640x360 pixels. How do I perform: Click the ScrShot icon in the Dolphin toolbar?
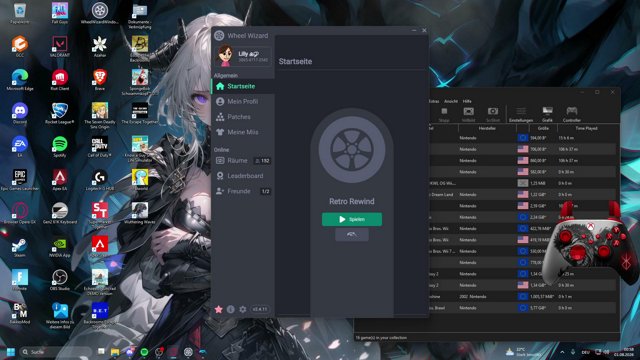493,114
